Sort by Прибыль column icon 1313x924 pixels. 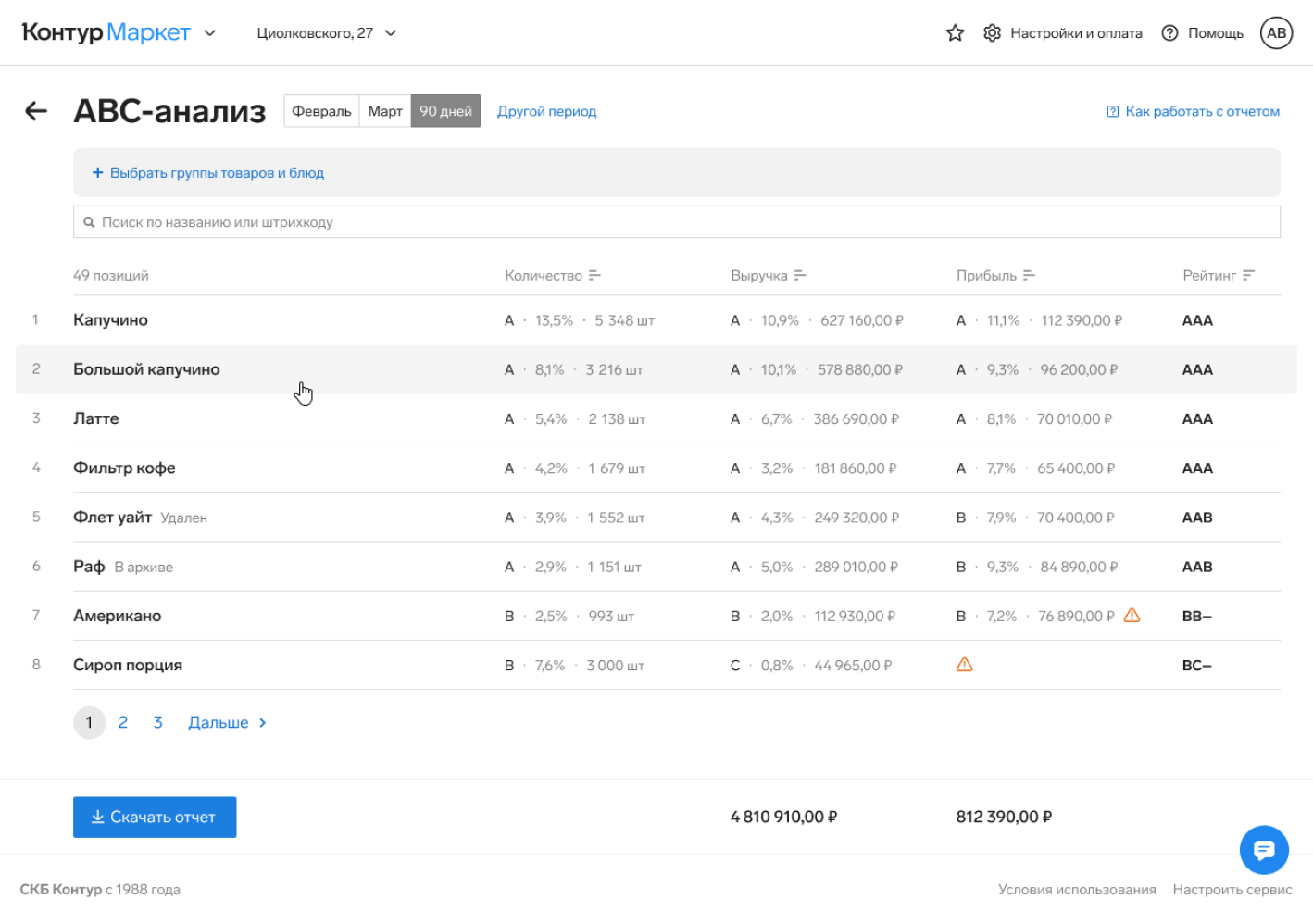pos(1029,276)
